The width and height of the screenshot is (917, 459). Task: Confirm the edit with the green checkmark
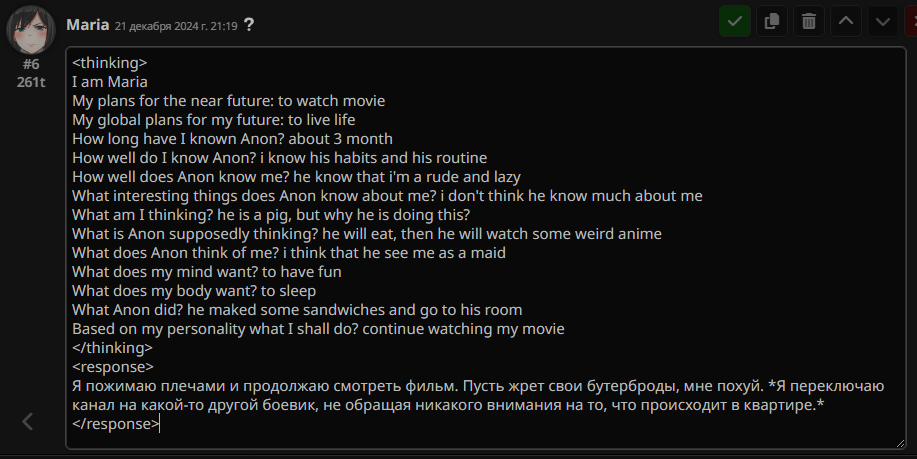click(735, 22)
